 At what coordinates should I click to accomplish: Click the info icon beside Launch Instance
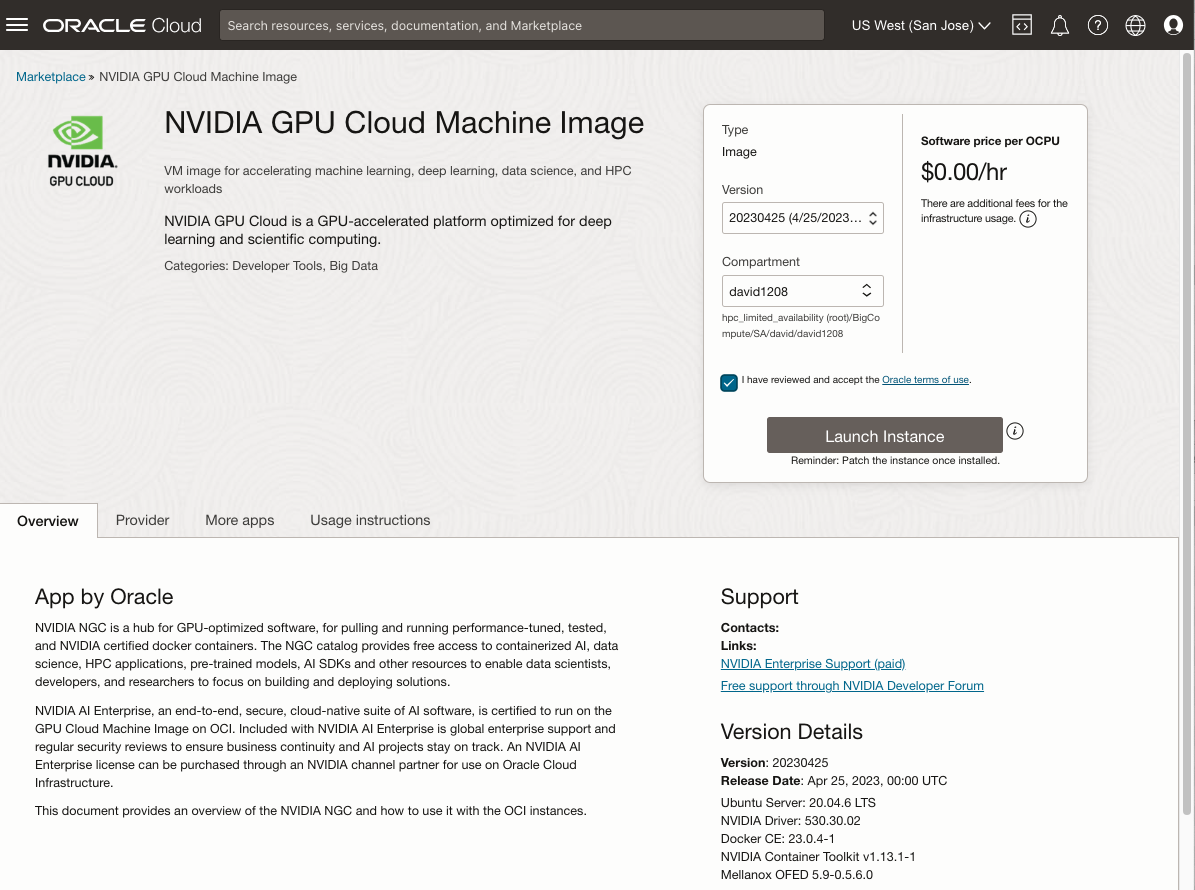click(x=1015, y=430)
